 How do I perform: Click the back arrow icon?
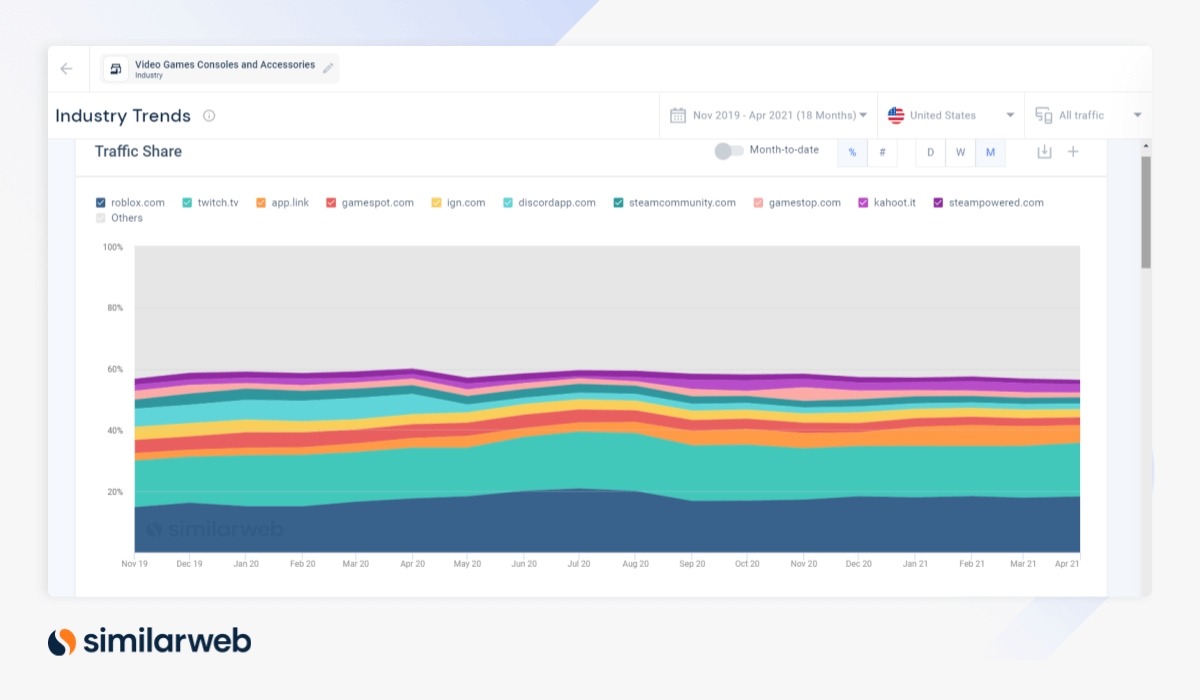click(x=66, y=69)
